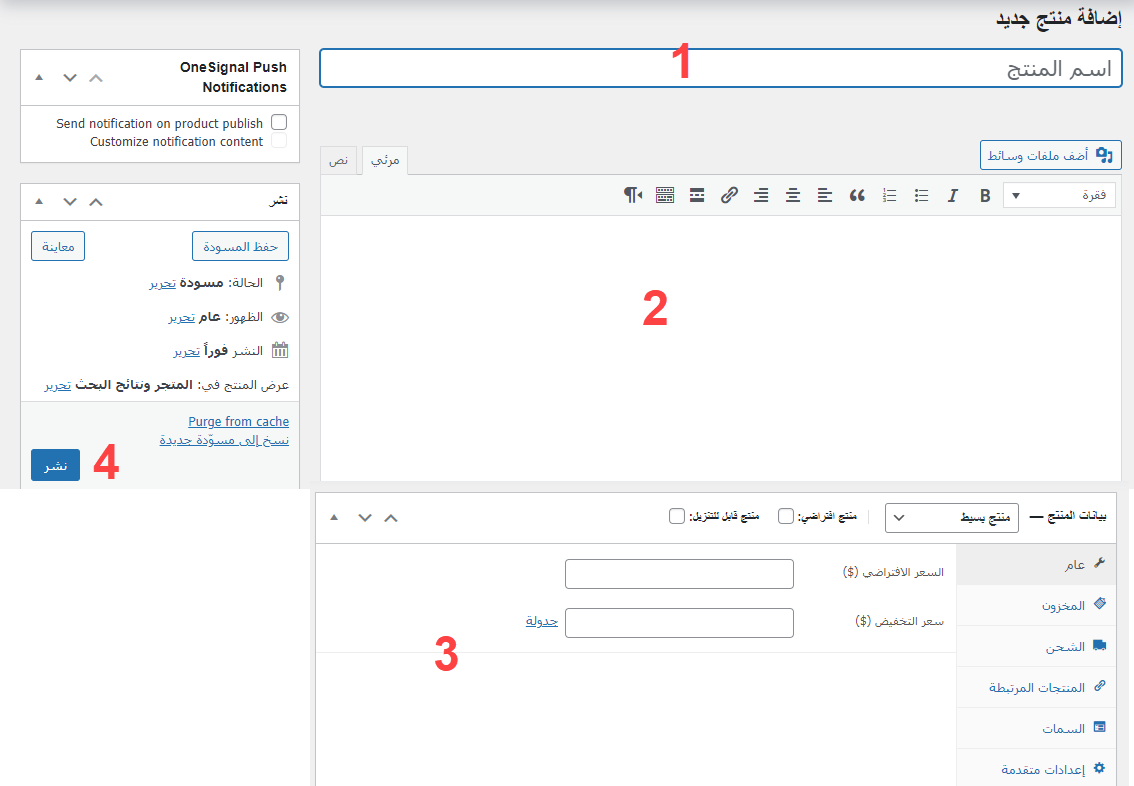1134x786 pixels.
Task: Open المخزون inventory tab
Action: (x=1036, y=605)
